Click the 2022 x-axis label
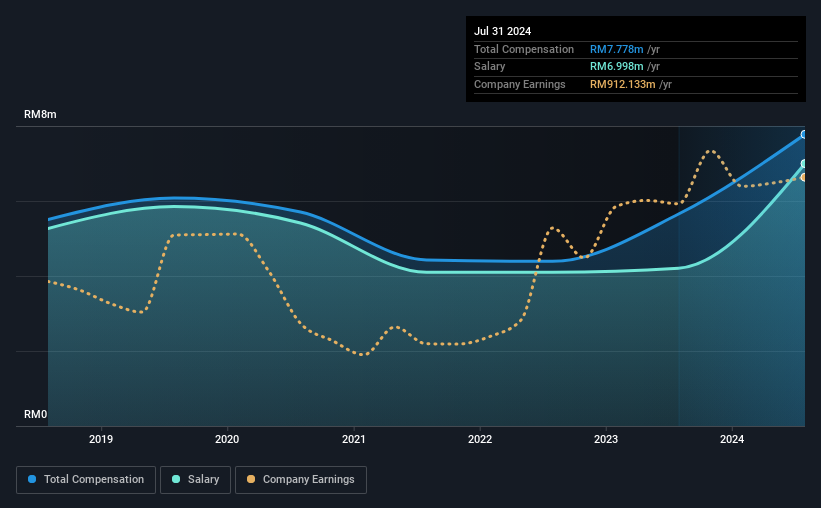 480,439
